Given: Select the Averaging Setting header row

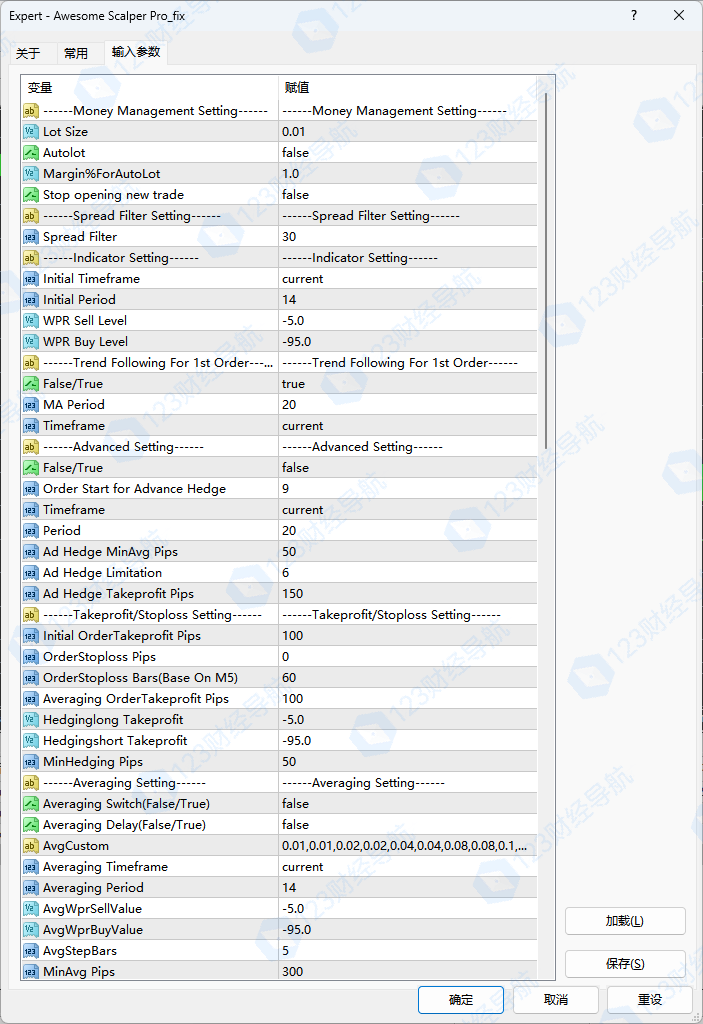Looking at the screenshot, I should [x=280, y=783].
